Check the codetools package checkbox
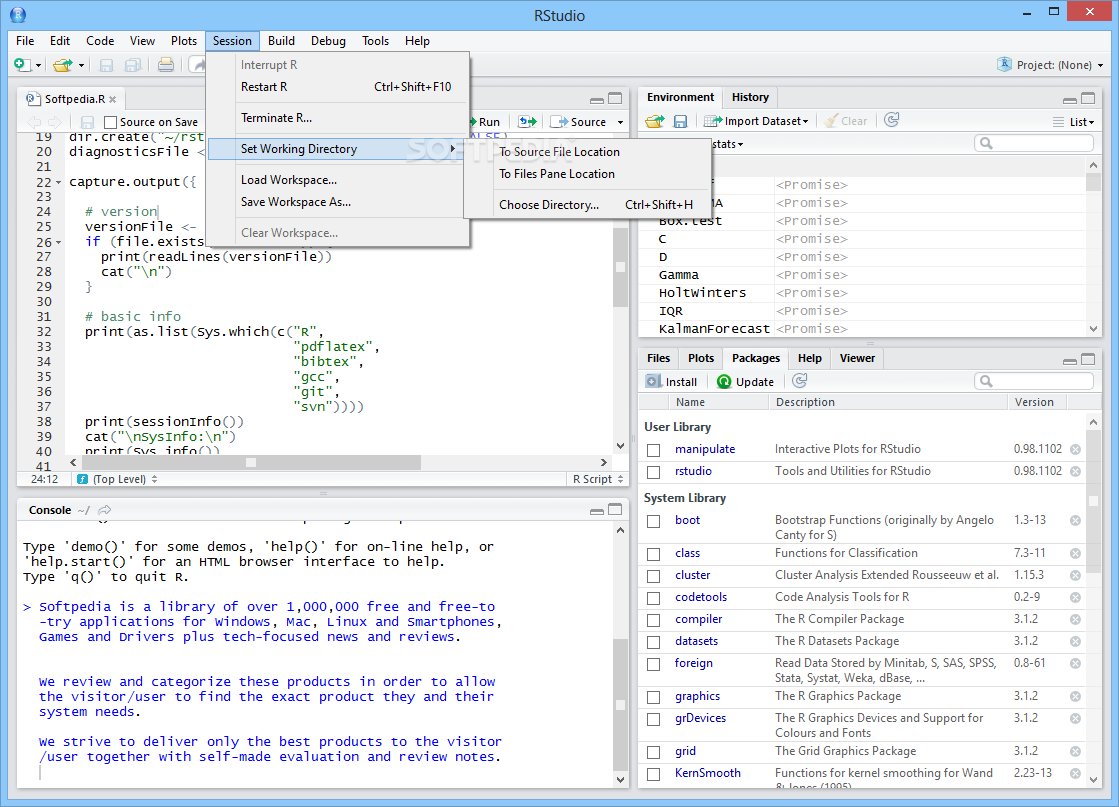 point(654,598)
